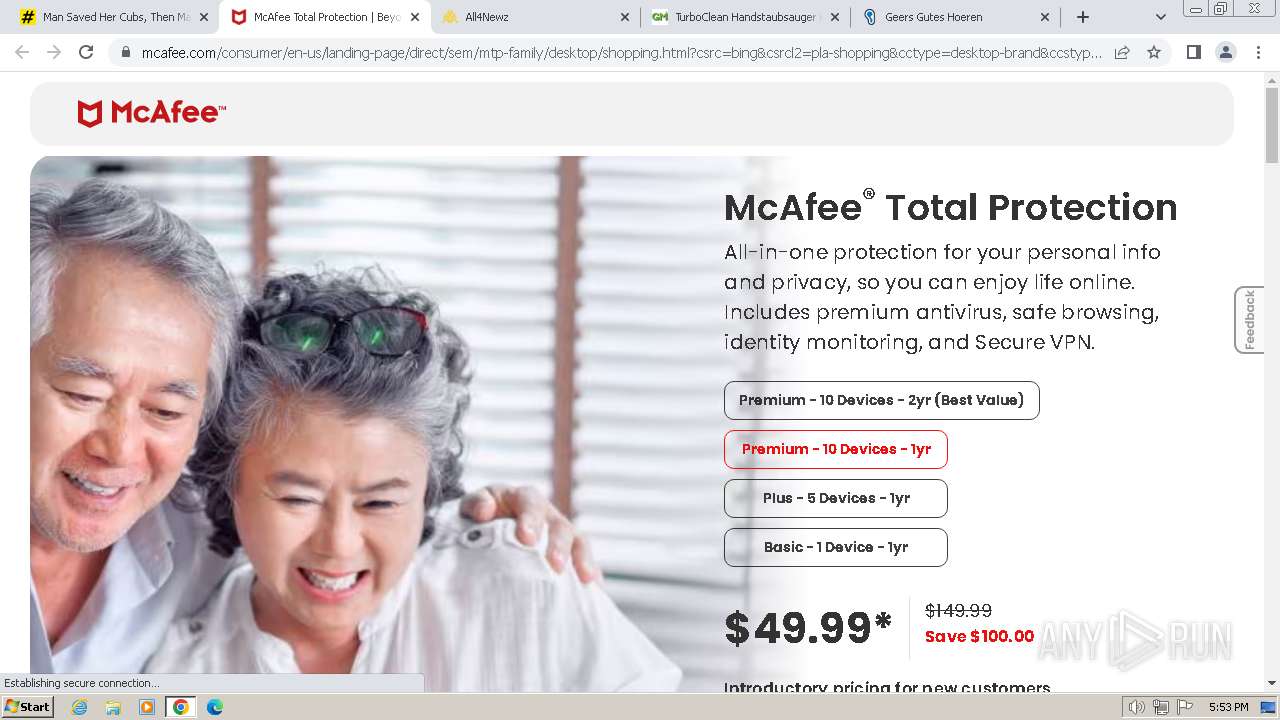Bookmark this page with the star icon
Screen dimensions: 1280x720
[x=1154, y=52]
